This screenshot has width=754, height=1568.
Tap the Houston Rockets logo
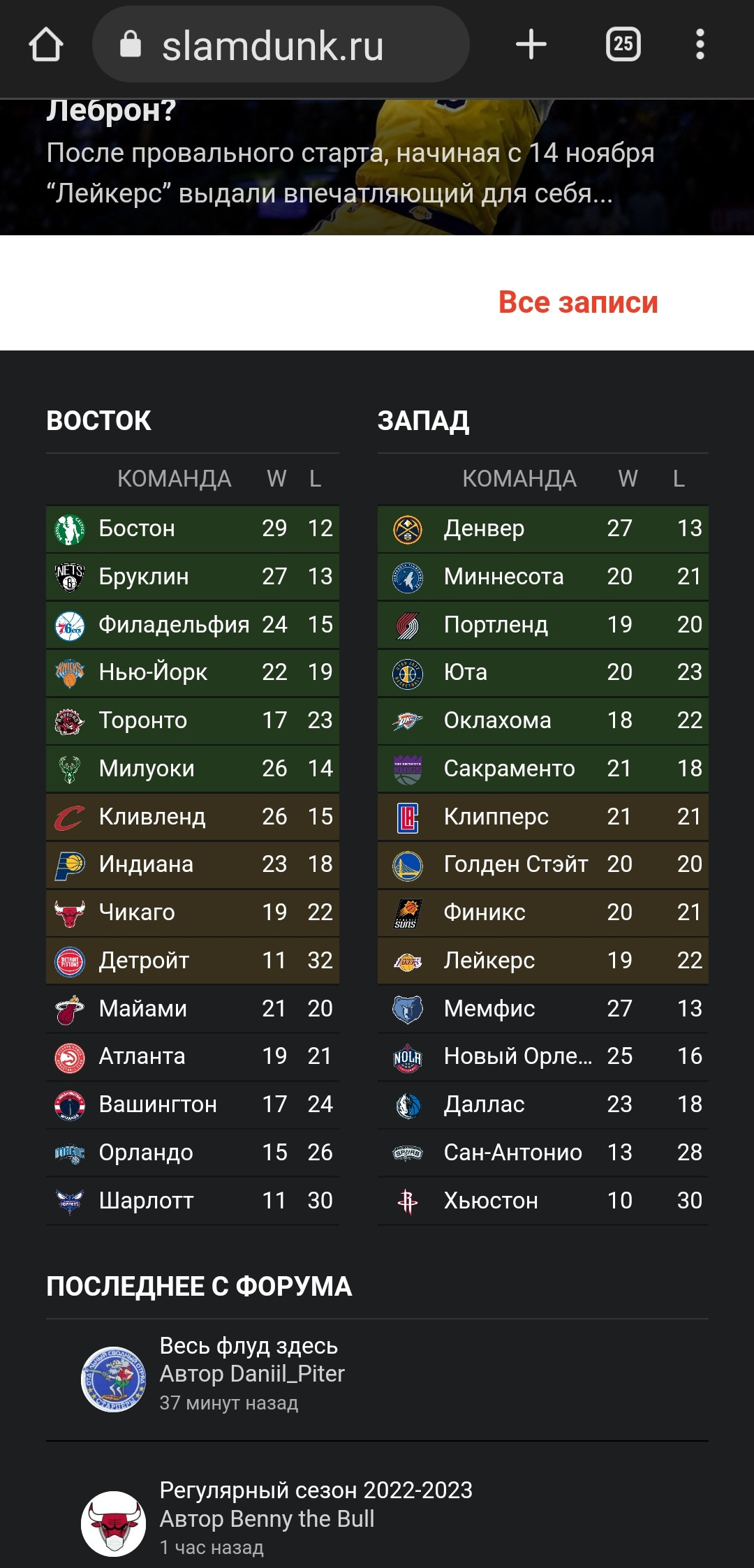pos(408,1201)
